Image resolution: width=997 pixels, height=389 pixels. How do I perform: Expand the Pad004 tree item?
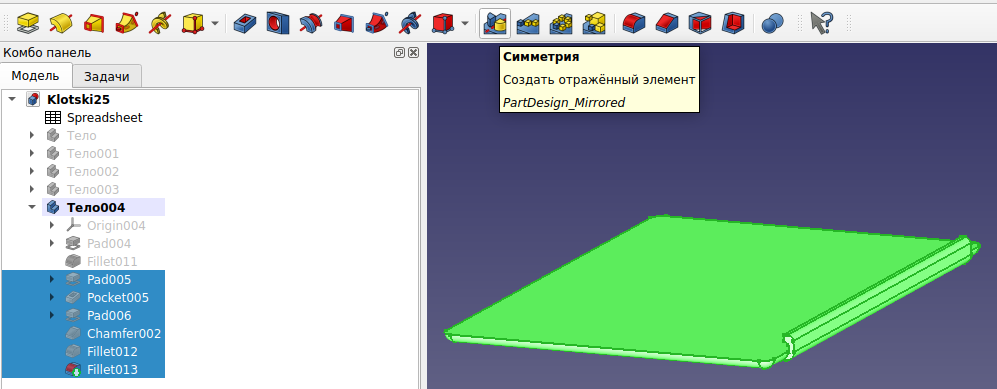coord(52,243)
